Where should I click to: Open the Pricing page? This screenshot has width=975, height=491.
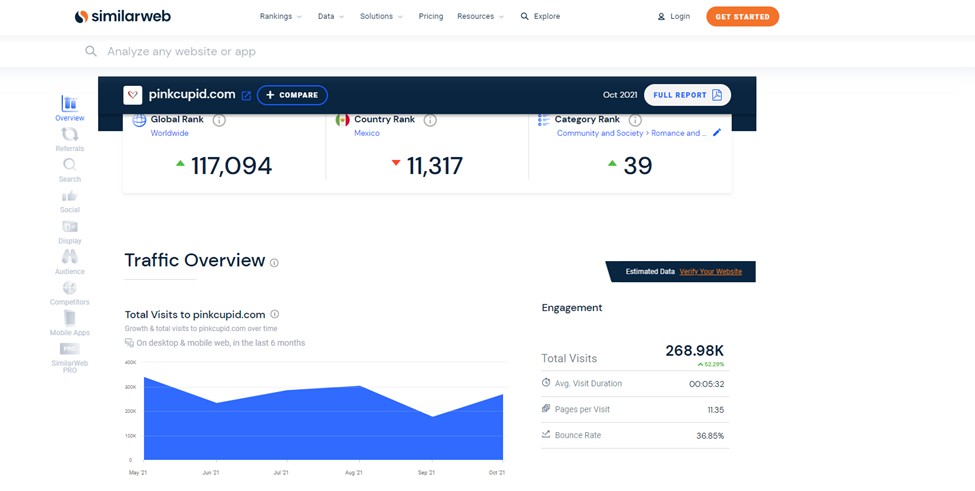click(x=431, y=17)
